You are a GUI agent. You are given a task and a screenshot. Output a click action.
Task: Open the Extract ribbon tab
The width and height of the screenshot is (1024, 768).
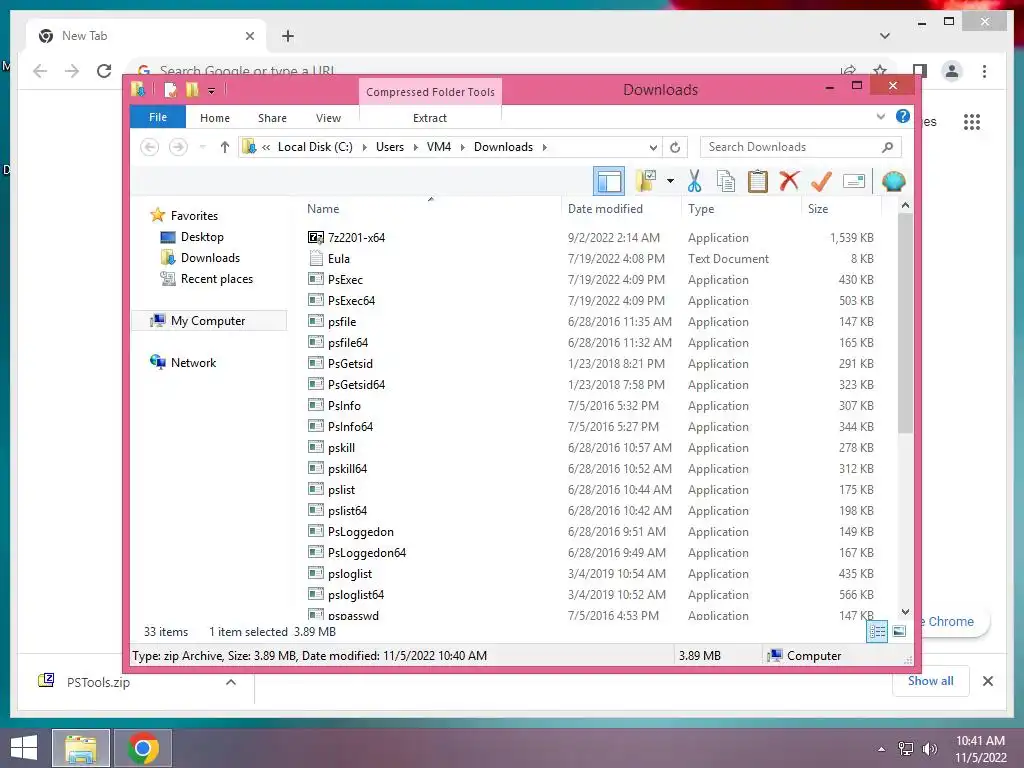pyautogui.click(x=430, y=118)
